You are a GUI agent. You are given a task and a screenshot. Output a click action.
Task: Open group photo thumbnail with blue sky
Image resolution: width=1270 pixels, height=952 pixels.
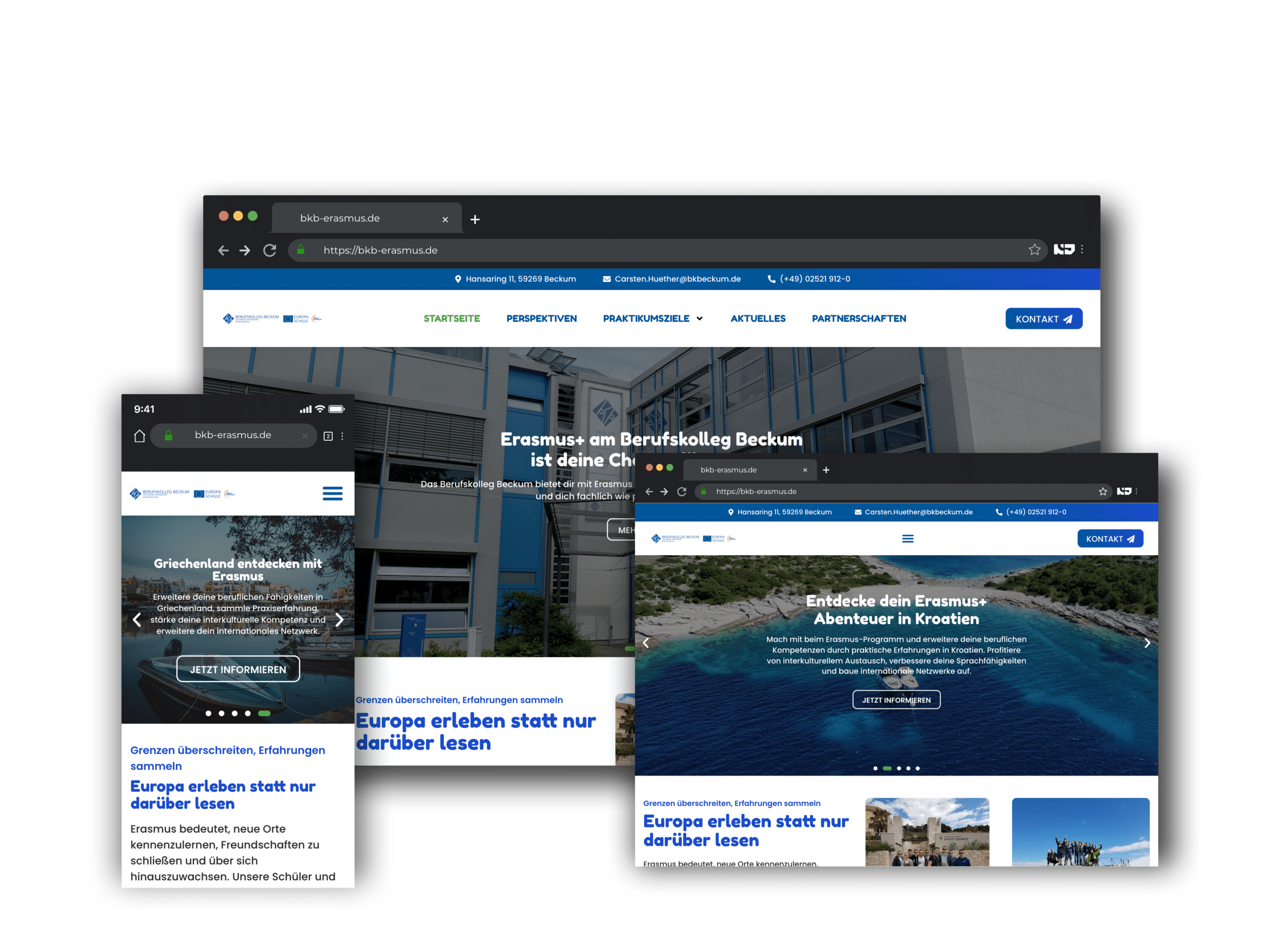(x=1080, y=832)
